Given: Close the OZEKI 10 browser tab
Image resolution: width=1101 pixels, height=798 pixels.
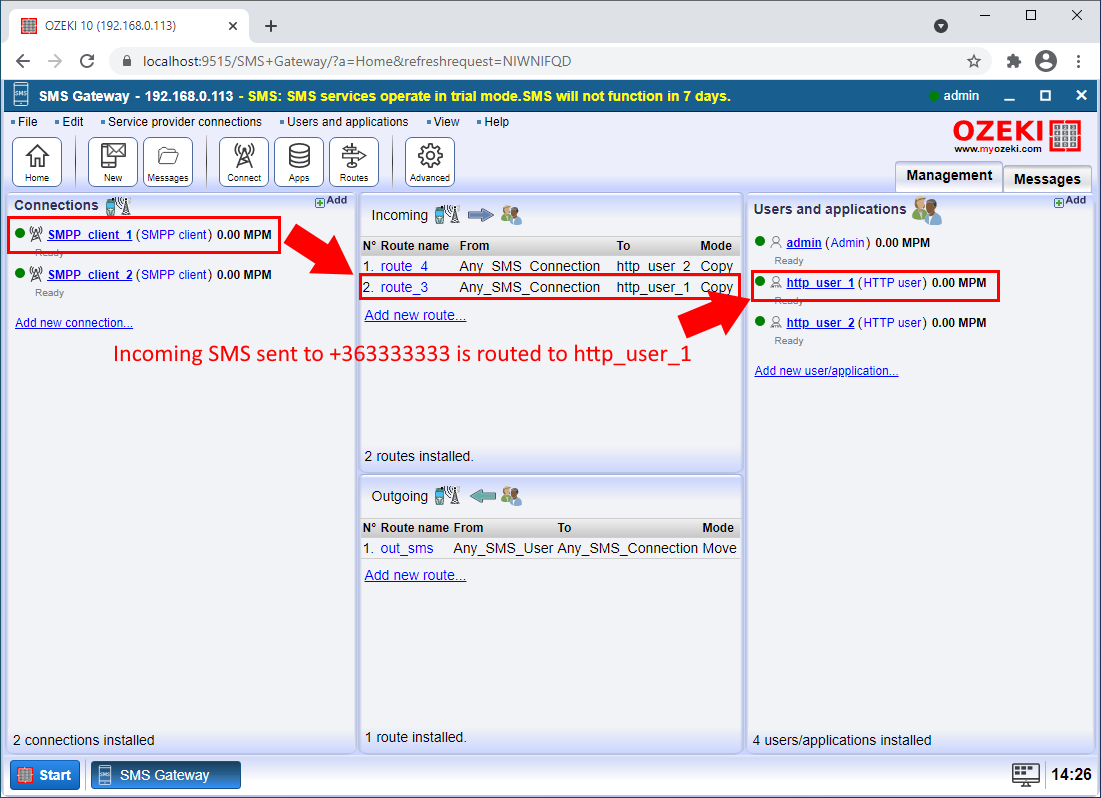Looking at the screenshot, I should click(x=233, y=26).
